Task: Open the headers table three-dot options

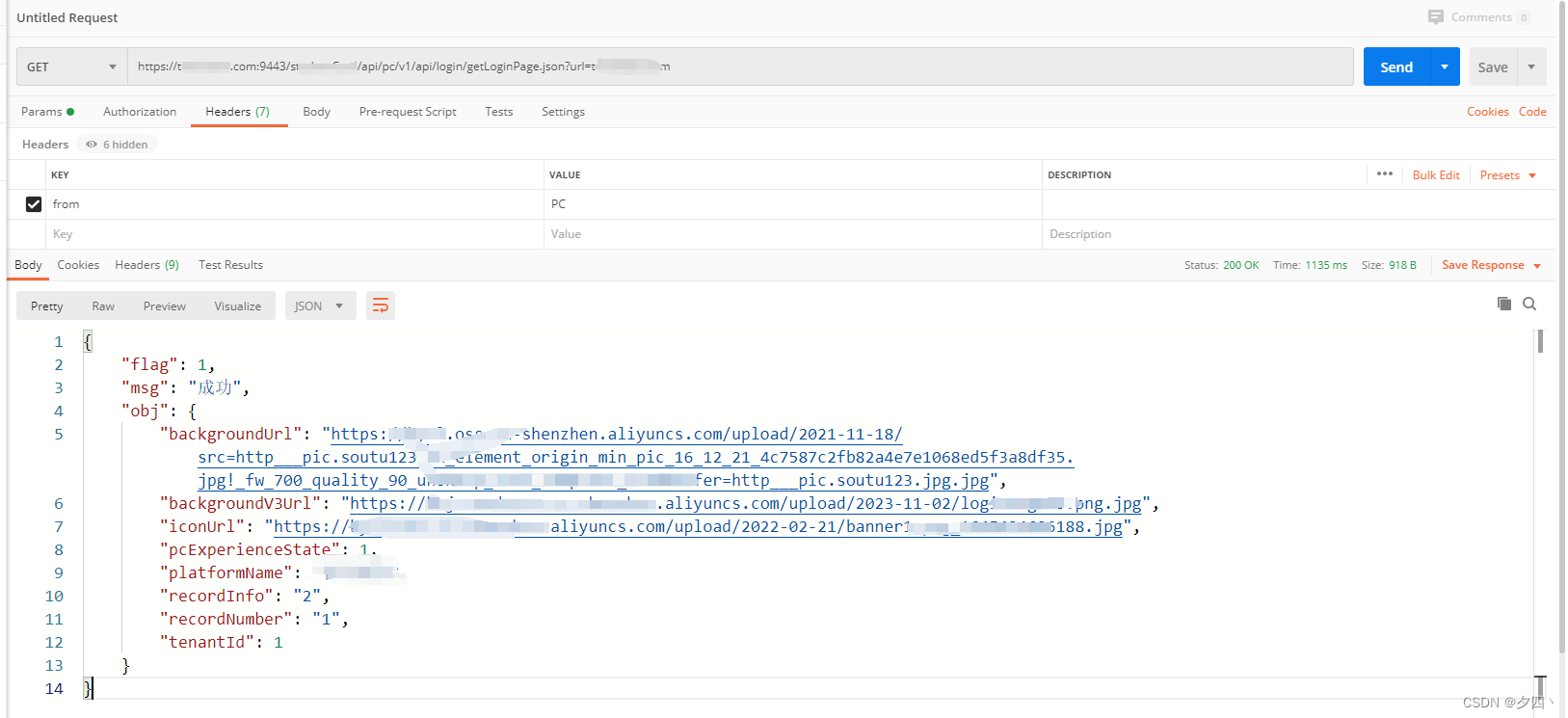Action: [1385, 174]
